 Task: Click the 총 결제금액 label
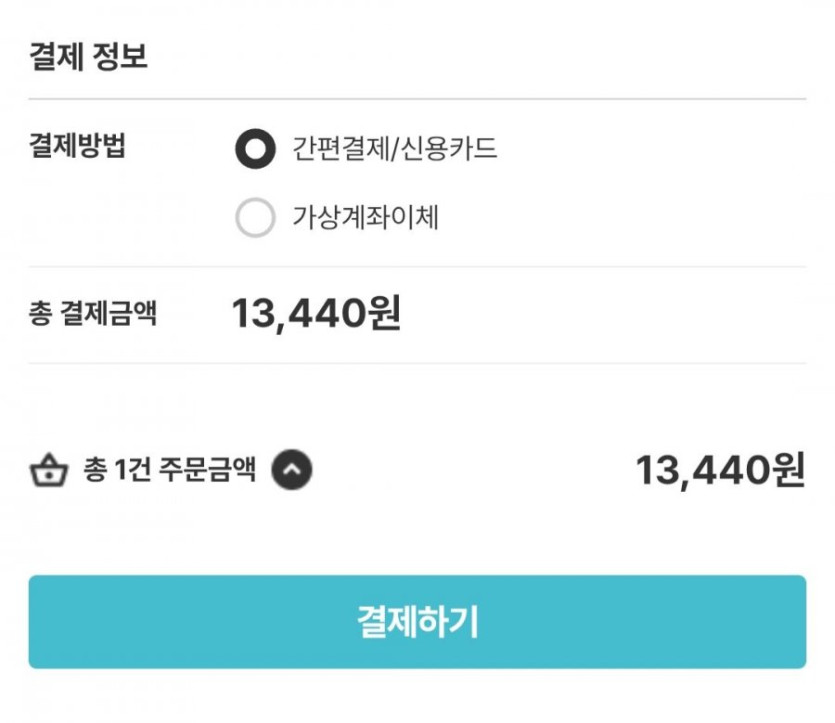tap(92, 314)
